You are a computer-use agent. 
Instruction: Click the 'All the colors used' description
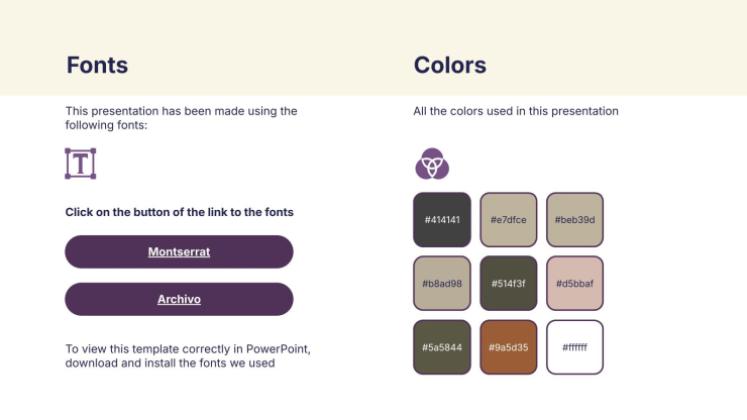[x=516, y=111]
